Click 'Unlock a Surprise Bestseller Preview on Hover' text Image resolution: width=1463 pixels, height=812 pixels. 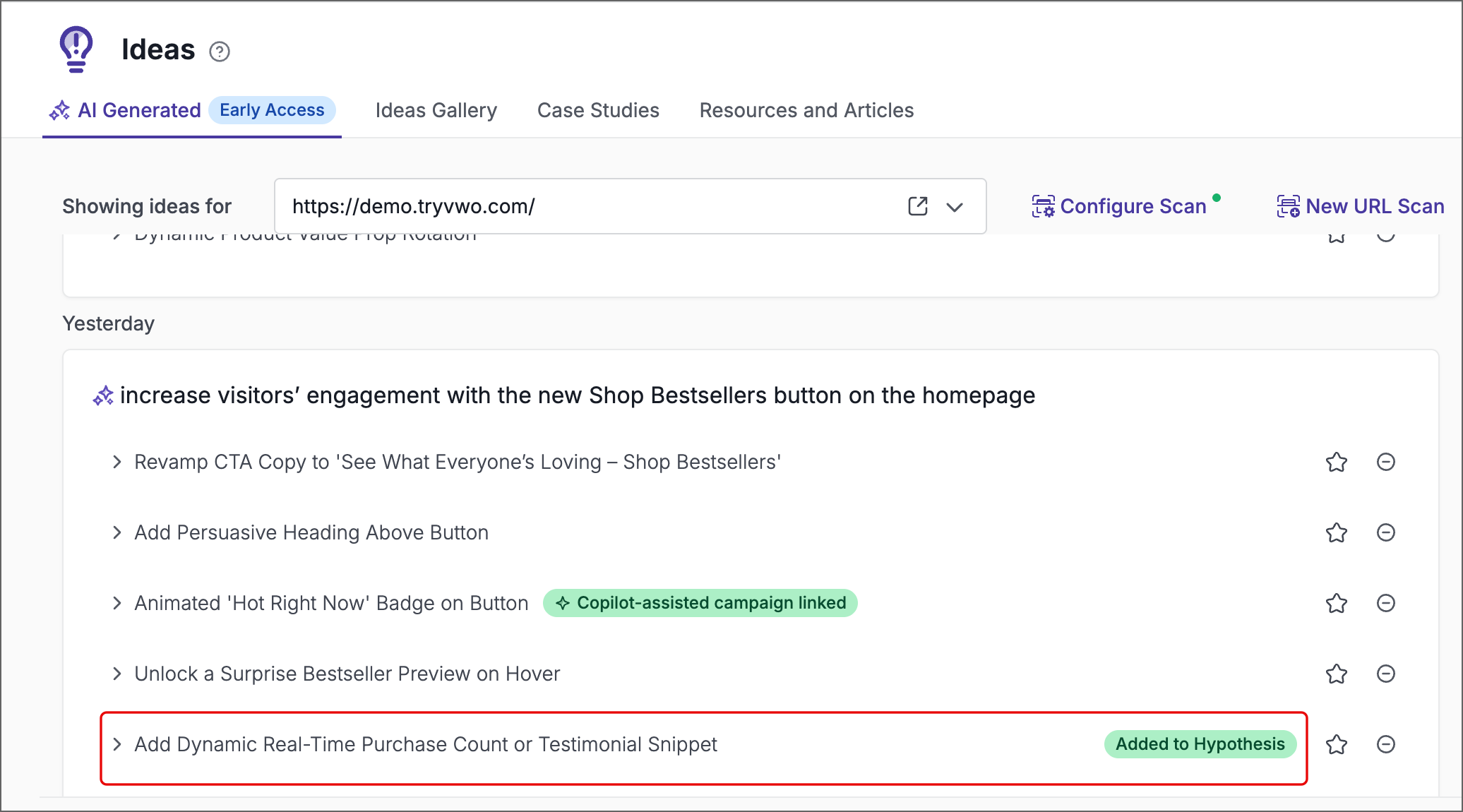[x=347, y=674]
